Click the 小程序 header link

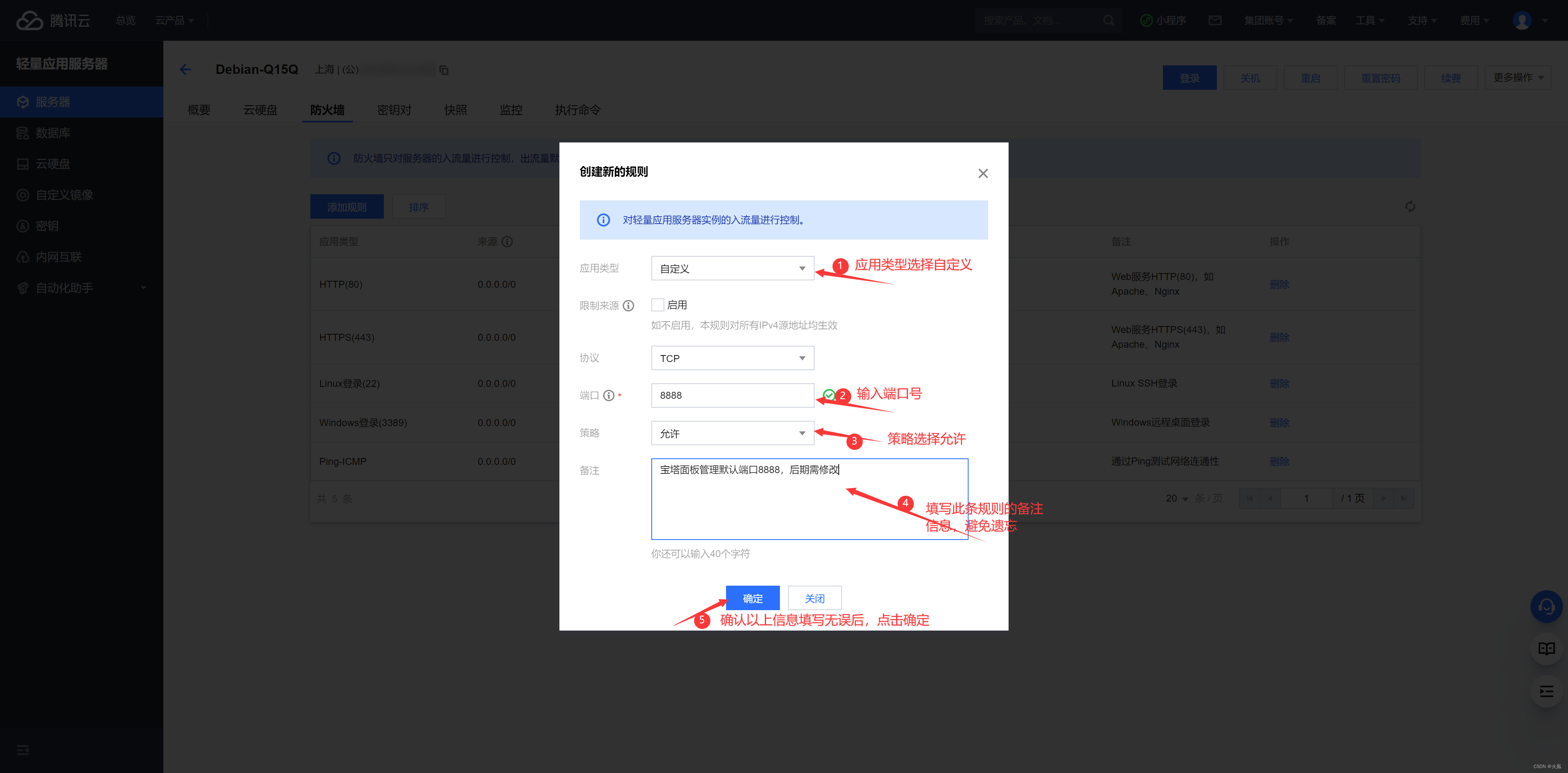(1163, 20)
